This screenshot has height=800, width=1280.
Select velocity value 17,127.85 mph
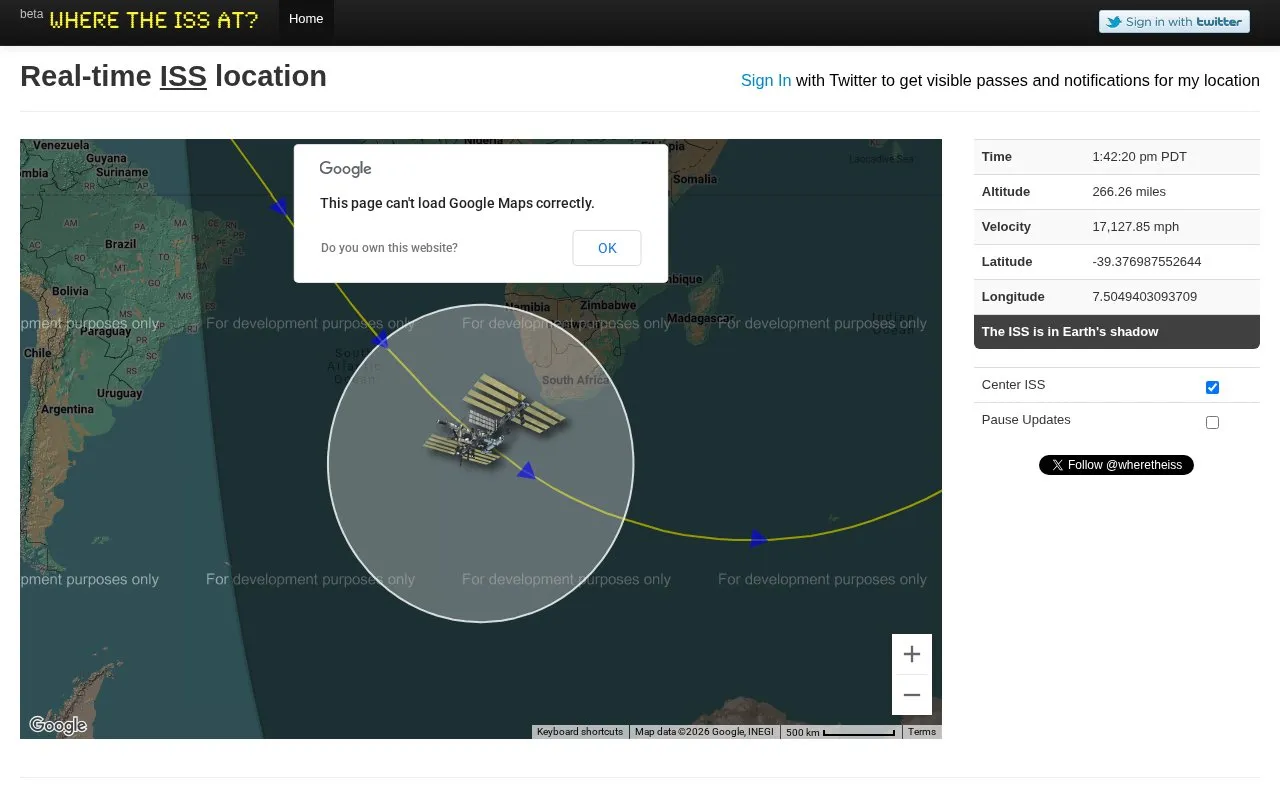(1135, 227)
